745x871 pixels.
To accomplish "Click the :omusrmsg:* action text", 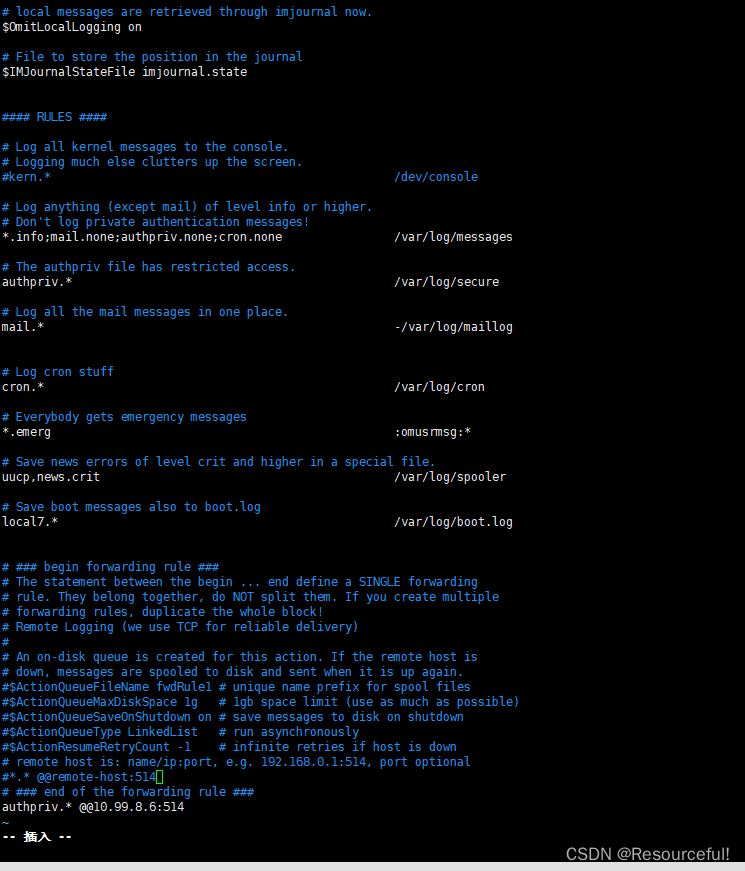I will (x=432, y=432).
